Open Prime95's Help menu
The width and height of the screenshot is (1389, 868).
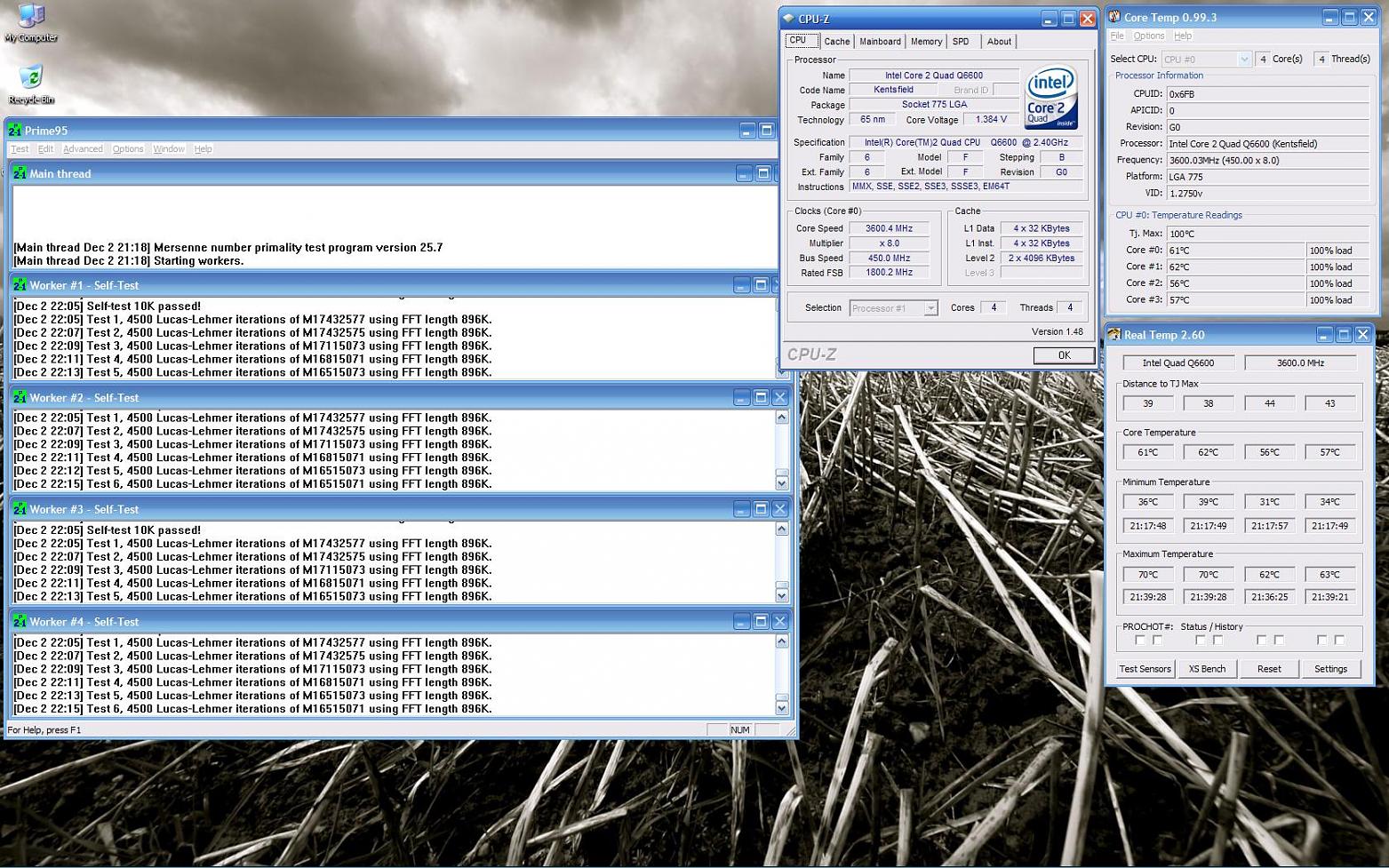[x=203, y=149]
